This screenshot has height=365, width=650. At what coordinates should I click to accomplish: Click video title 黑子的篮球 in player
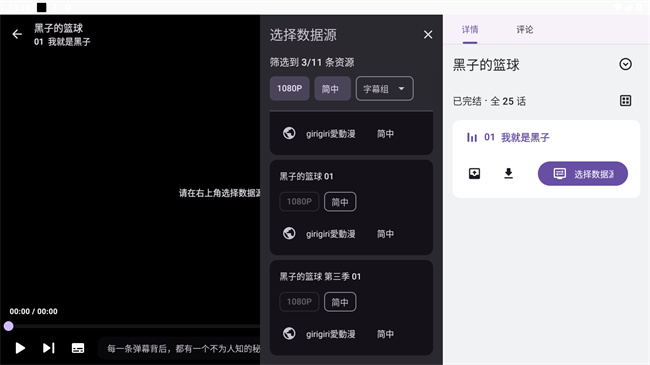click(58, 28)
